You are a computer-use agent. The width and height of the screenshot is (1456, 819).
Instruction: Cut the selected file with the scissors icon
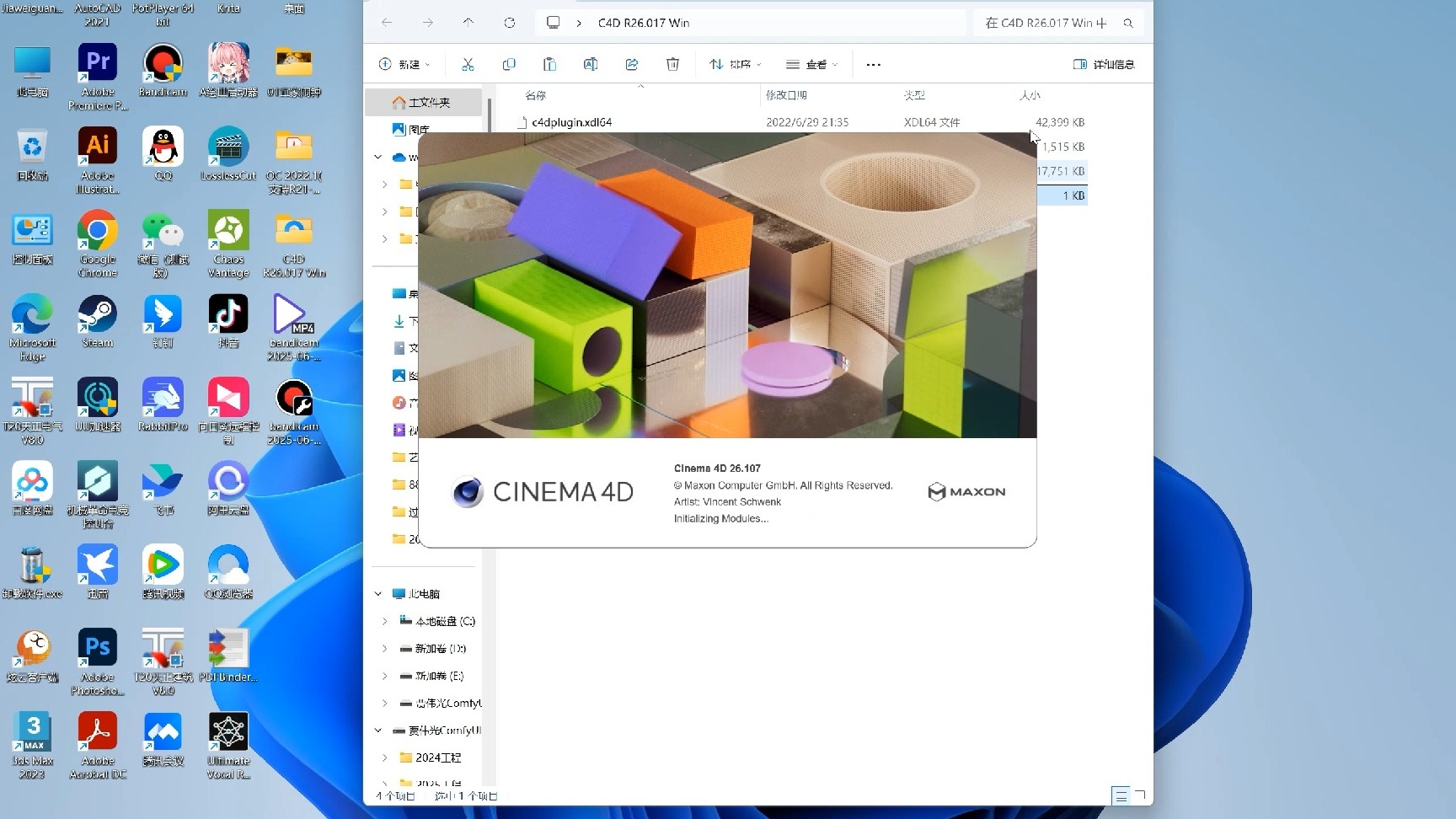468,64
